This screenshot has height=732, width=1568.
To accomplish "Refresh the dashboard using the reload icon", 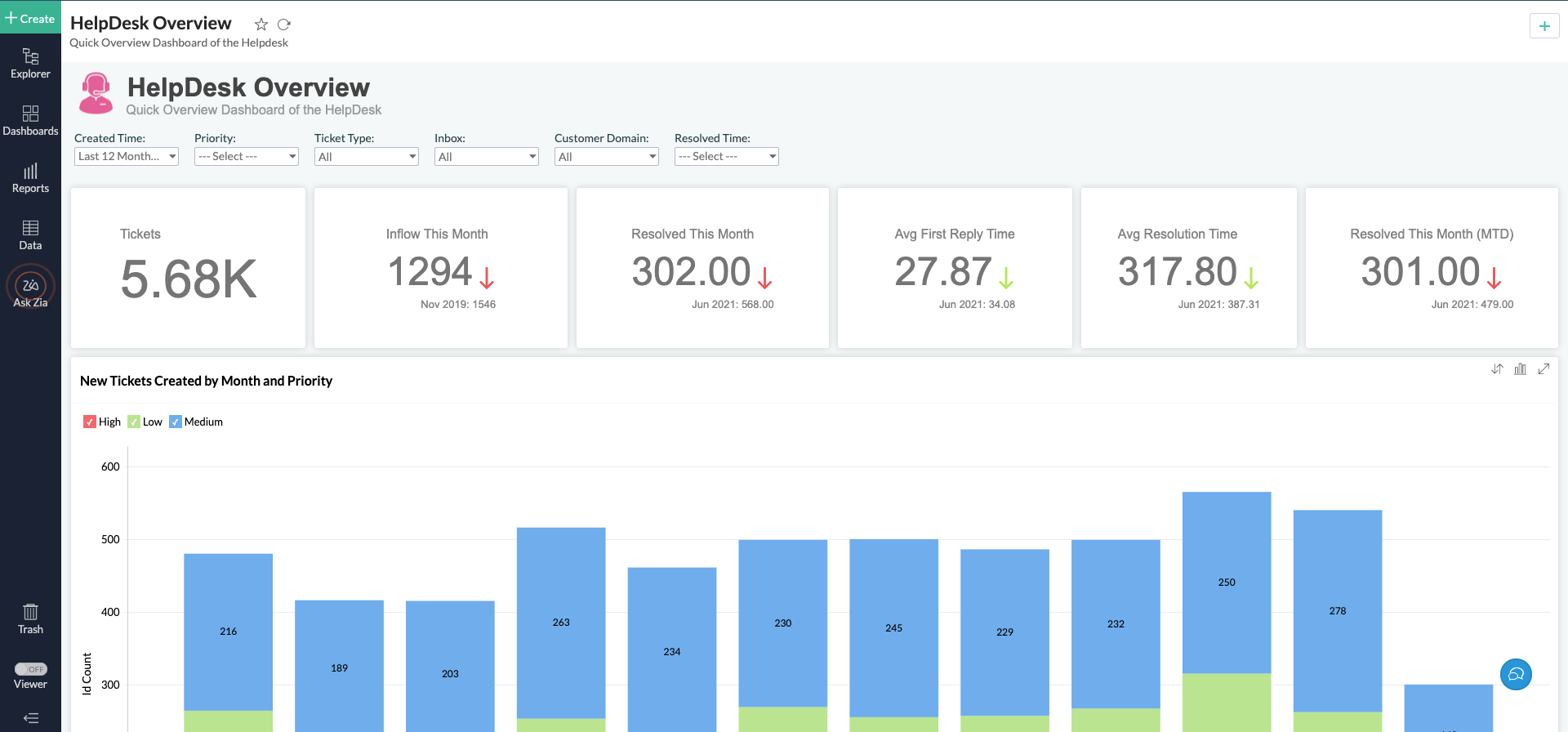I will [x=284, y=25].
